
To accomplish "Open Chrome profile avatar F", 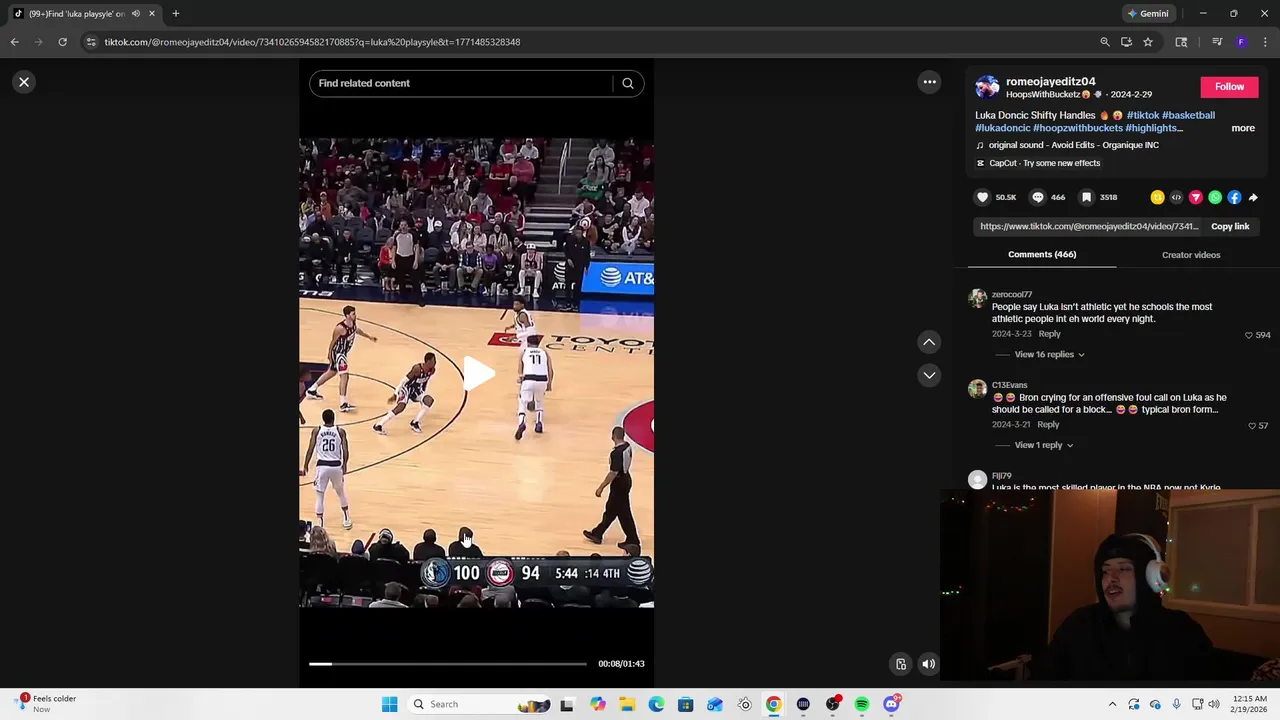I will [x=1241, y=42].
